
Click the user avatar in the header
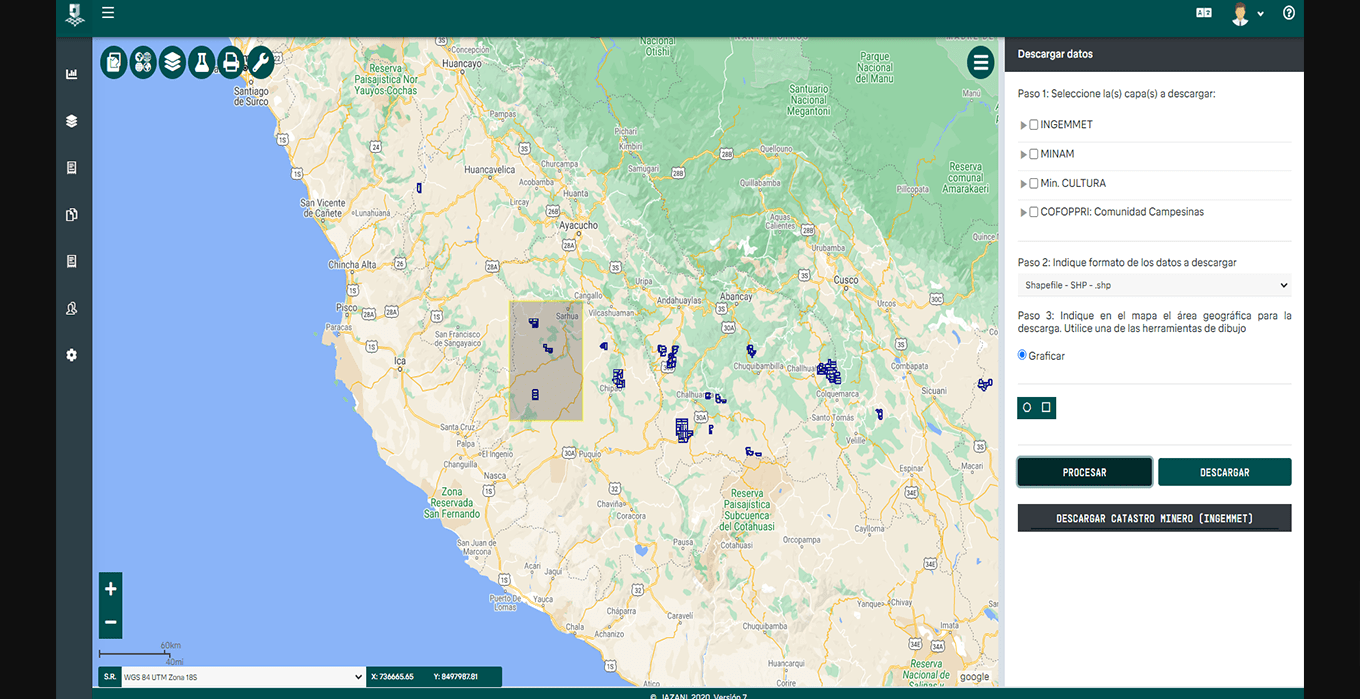click(x=1240, y=13)
